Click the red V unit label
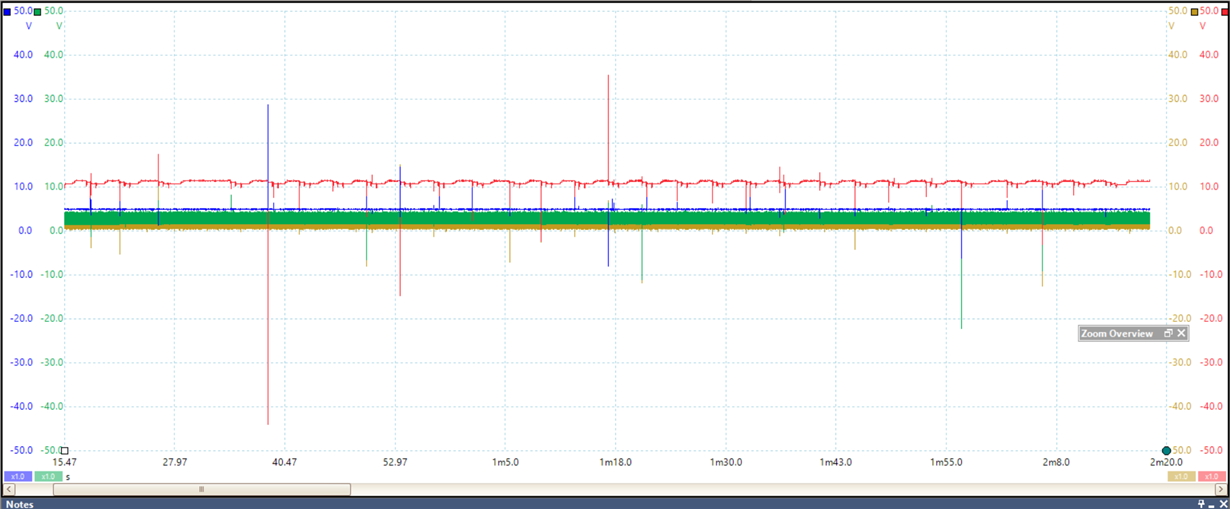1230x509 pixels. click(x=1201, y=26)
